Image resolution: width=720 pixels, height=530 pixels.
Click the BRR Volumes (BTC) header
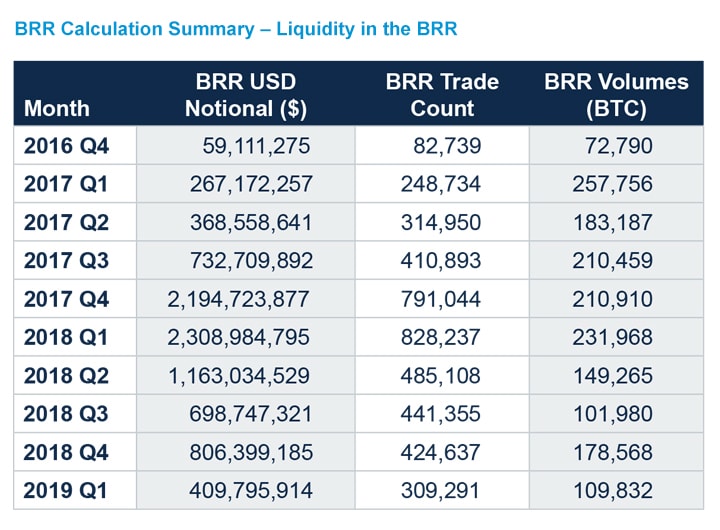click(616, 94)
